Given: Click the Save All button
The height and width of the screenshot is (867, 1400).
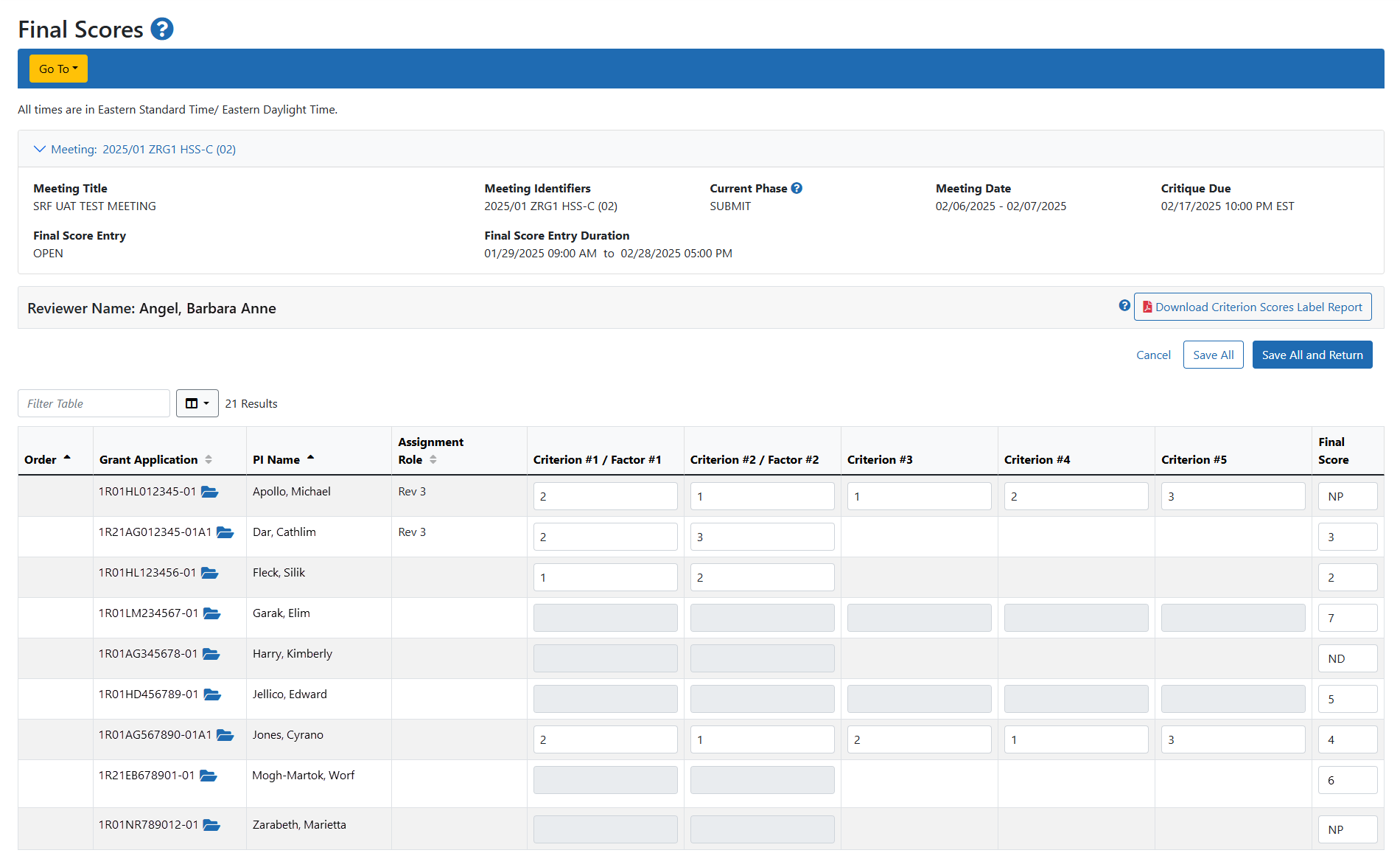Looking at the screenshot, I should click(x=1213, y=355).
